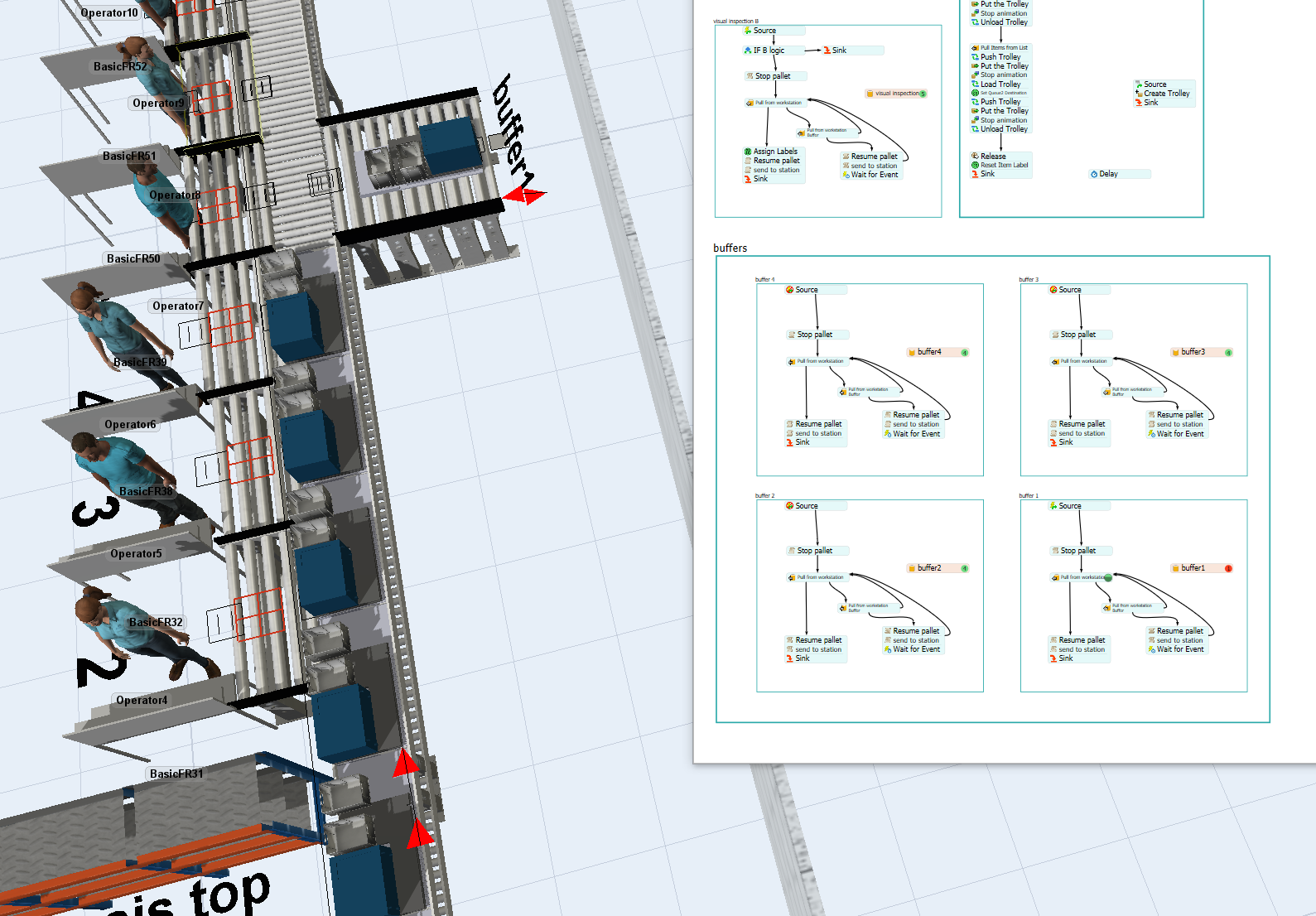
Task: Select the Operator10 label in 3D view
Action: click(x=109, y=13)
